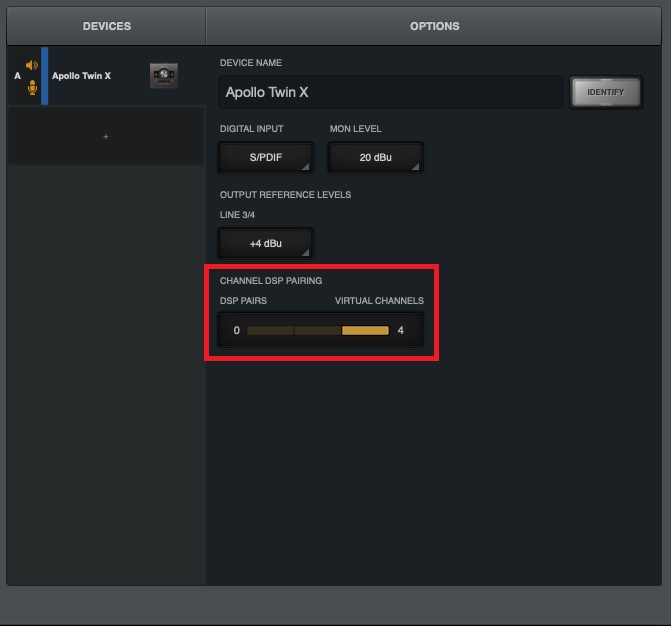This screenshot has height=626, width=671.
Task: Click the Channel DSP Pairing heading
Action: pyautogui.click(x=271, y=281)
